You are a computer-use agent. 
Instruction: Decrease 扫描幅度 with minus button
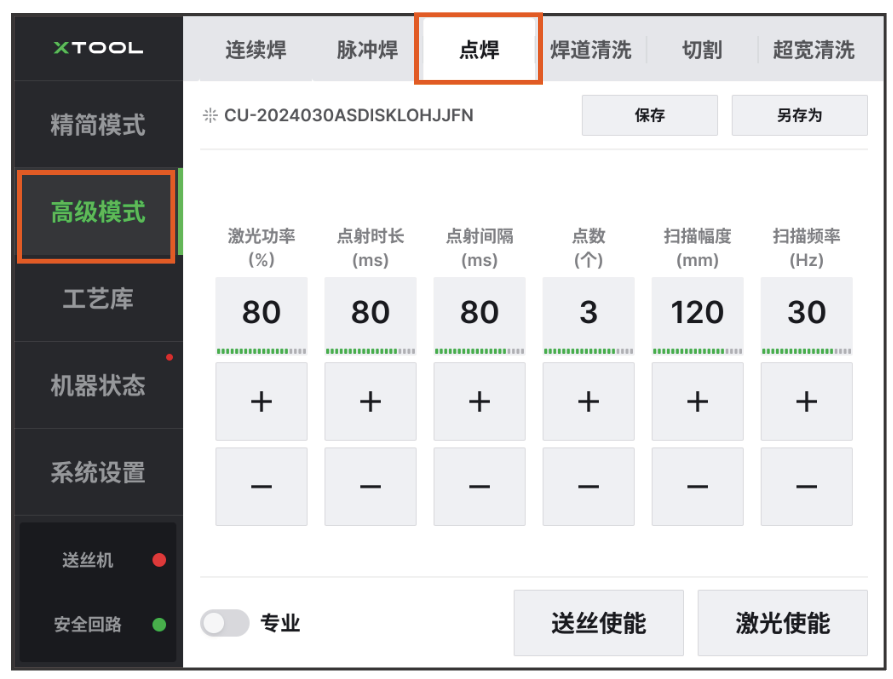tap(697, 486)
